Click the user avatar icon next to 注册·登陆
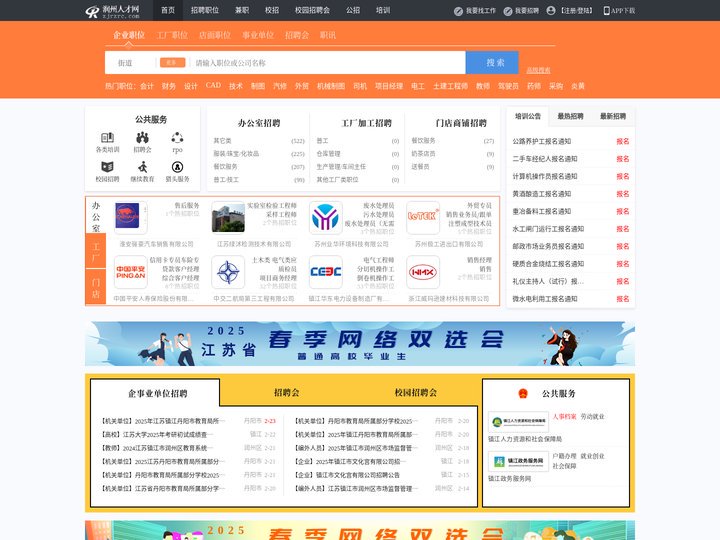The height and width of the screenshot is (540, 720). [551, 11]
